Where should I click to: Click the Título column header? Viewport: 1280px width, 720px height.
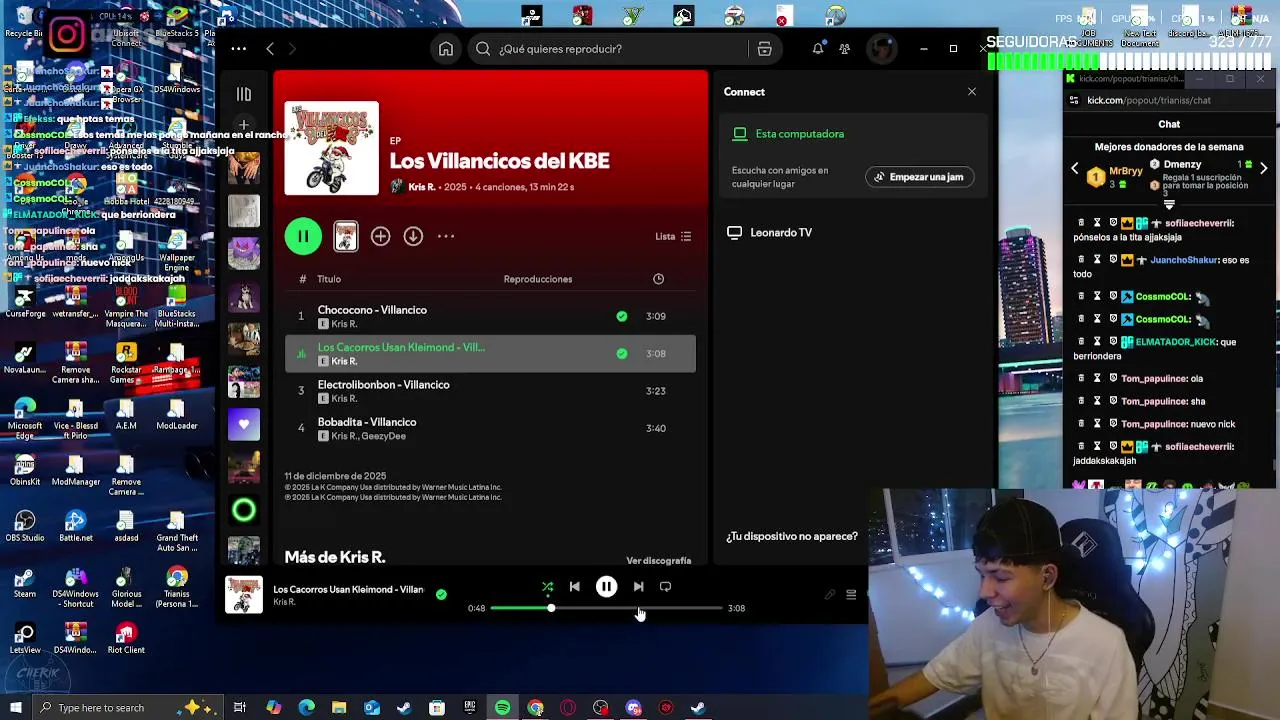tap(329, 279)
